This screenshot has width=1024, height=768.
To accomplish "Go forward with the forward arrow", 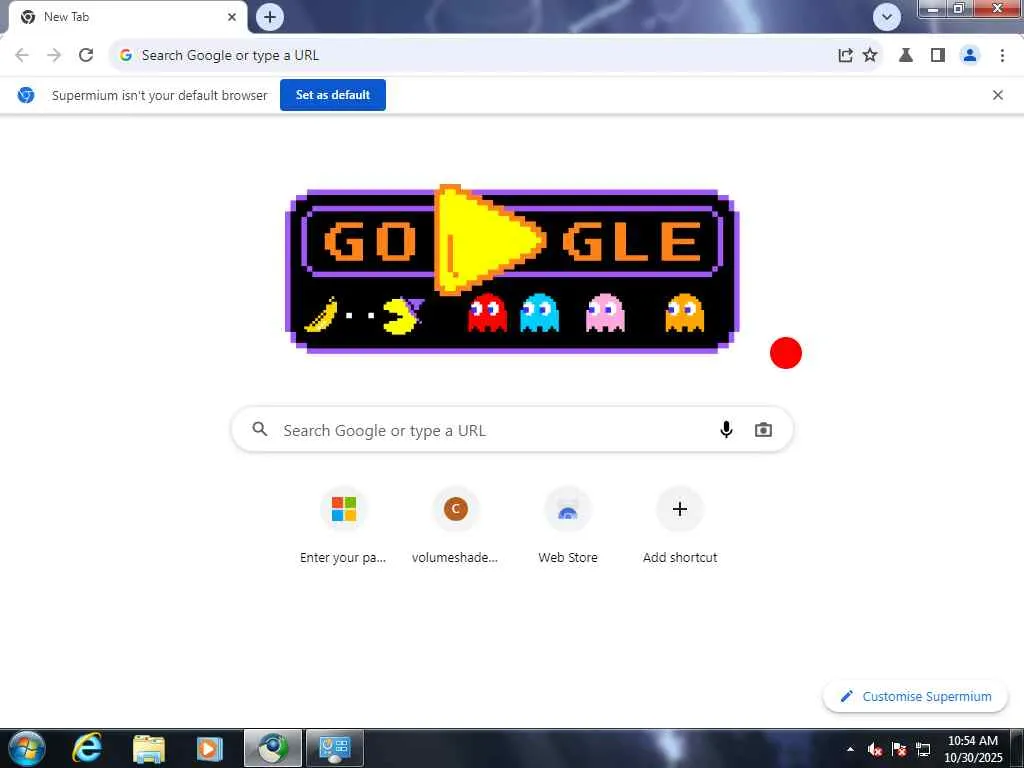I will click(x=54, y=56).
